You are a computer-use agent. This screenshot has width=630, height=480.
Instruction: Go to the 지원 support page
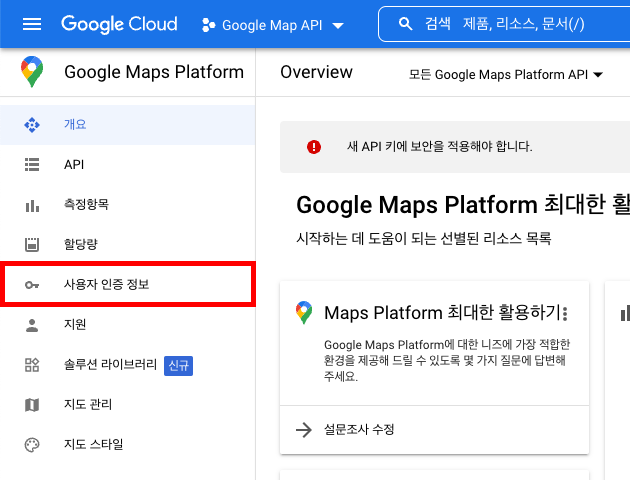tap(75, 325)
